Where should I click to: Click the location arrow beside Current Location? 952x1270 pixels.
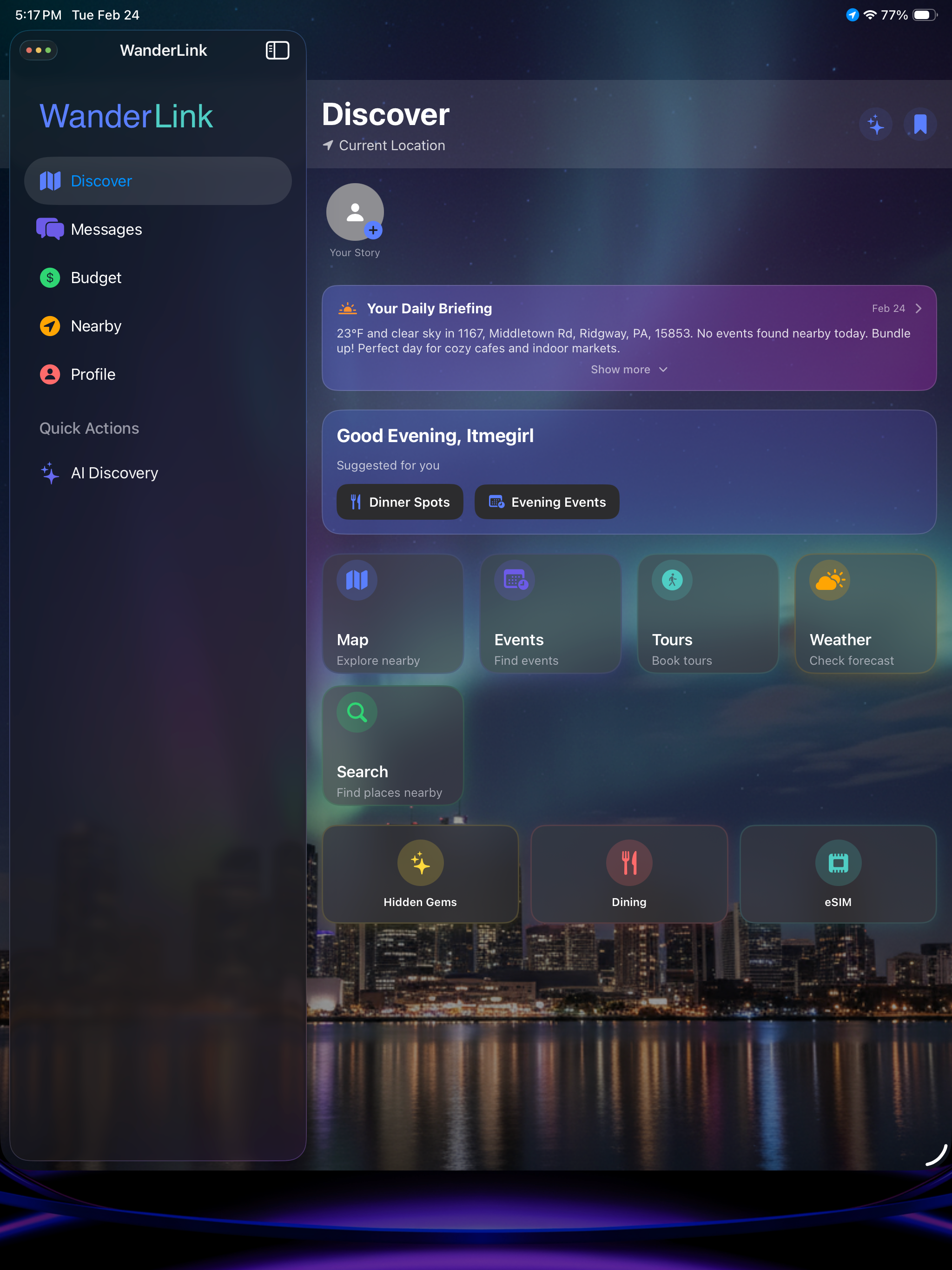(x=328, y=145)
